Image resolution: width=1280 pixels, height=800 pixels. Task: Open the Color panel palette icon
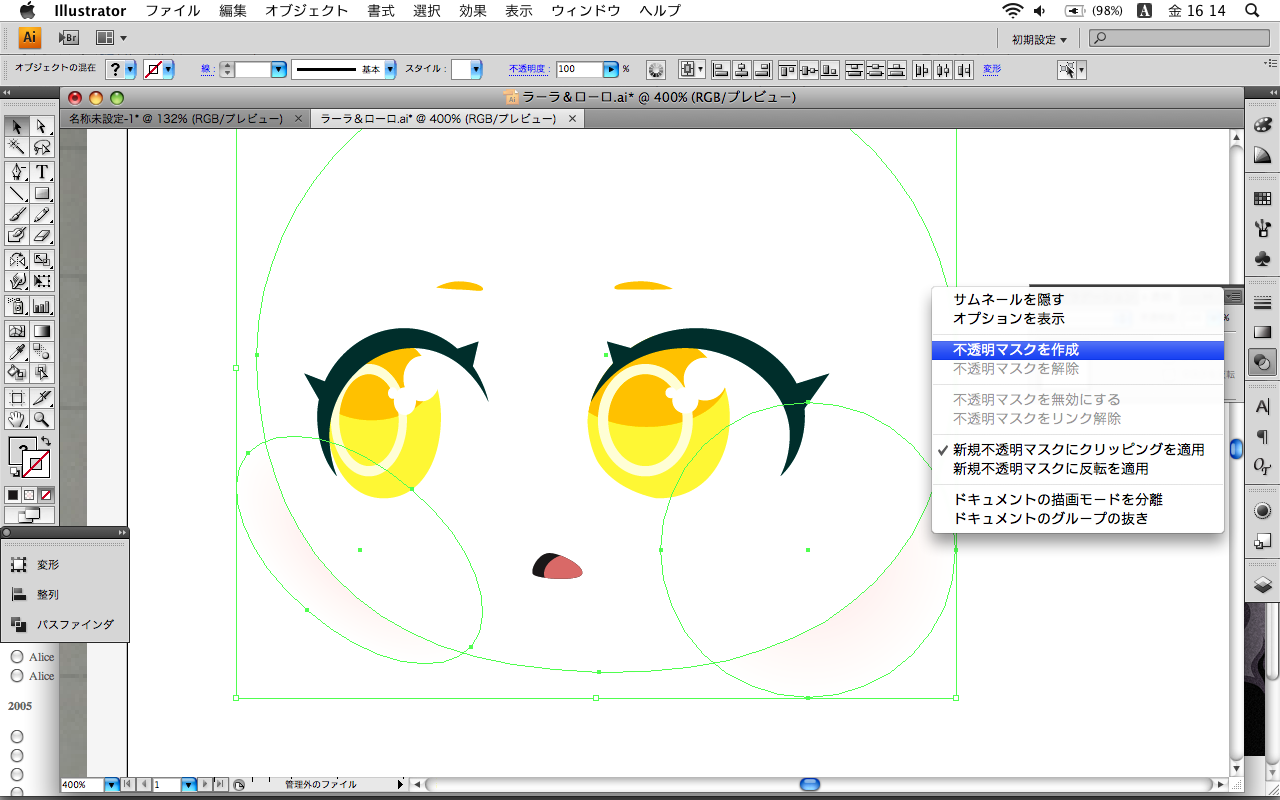coord(1262,126)
